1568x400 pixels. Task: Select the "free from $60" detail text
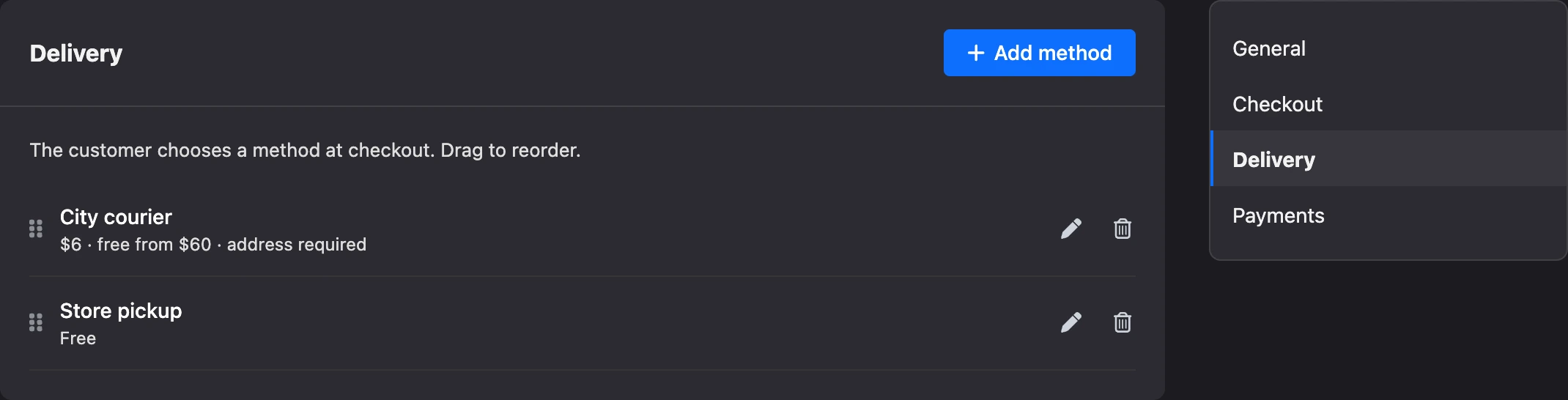click(154, 245)
